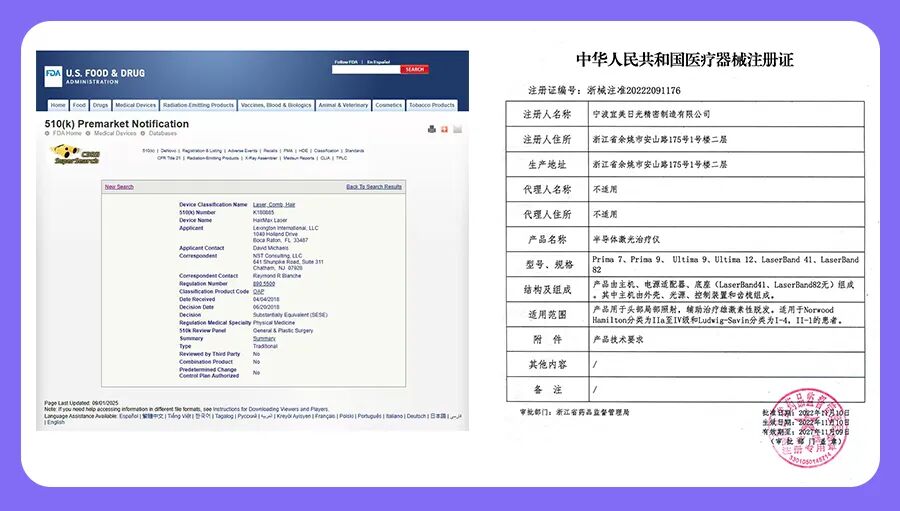
Task: Open the Food tab
Action: click(79, 106)
